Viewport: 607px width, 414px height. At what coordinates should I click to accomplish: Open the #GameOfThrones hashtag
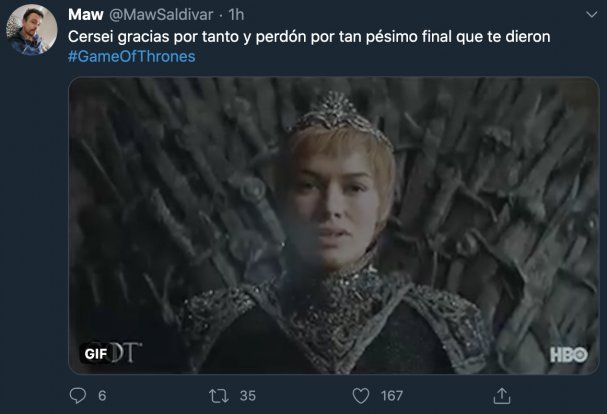[132, 57]
